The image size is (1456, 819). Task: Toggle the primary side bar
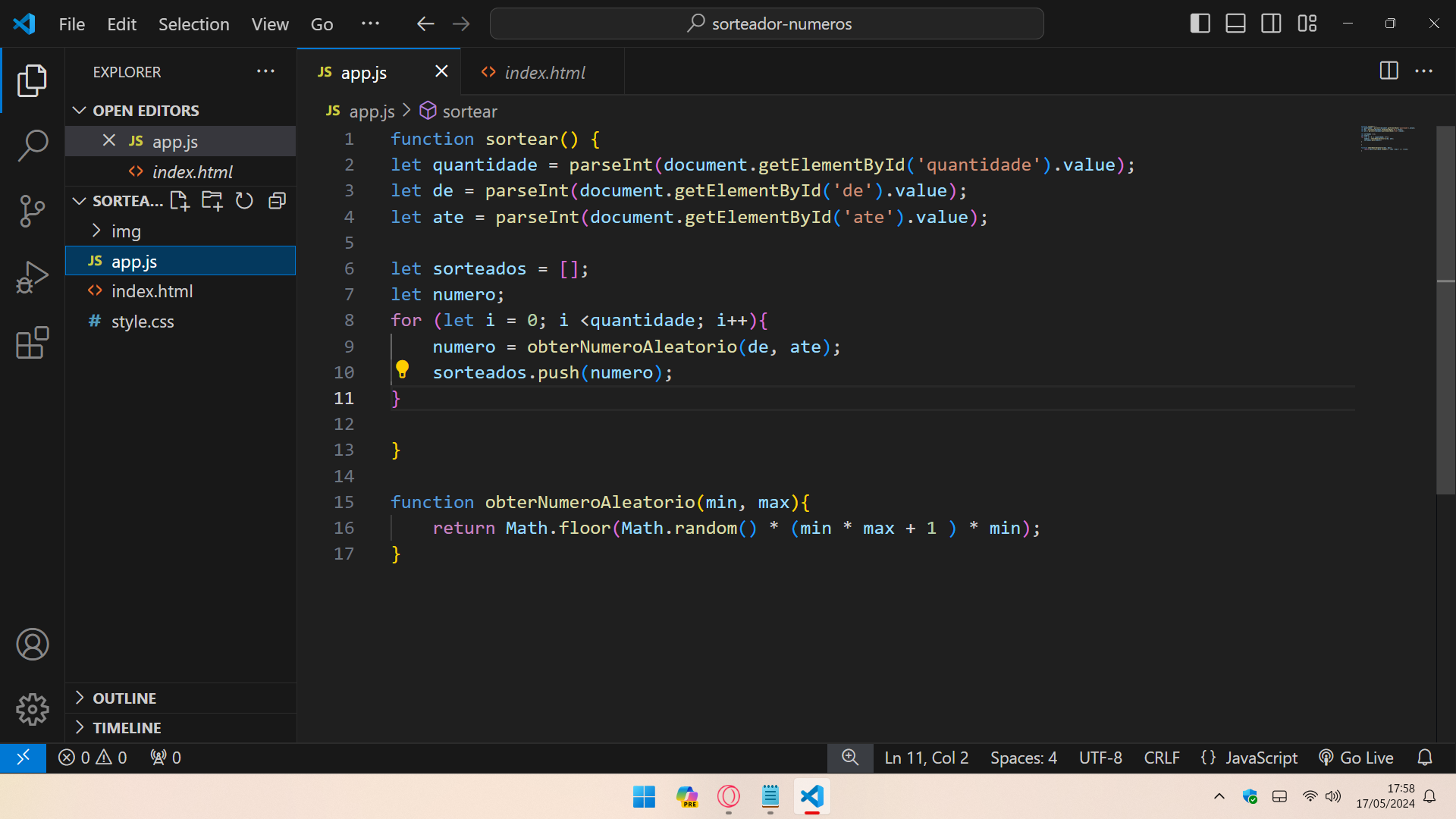(x=1200, y=24)
